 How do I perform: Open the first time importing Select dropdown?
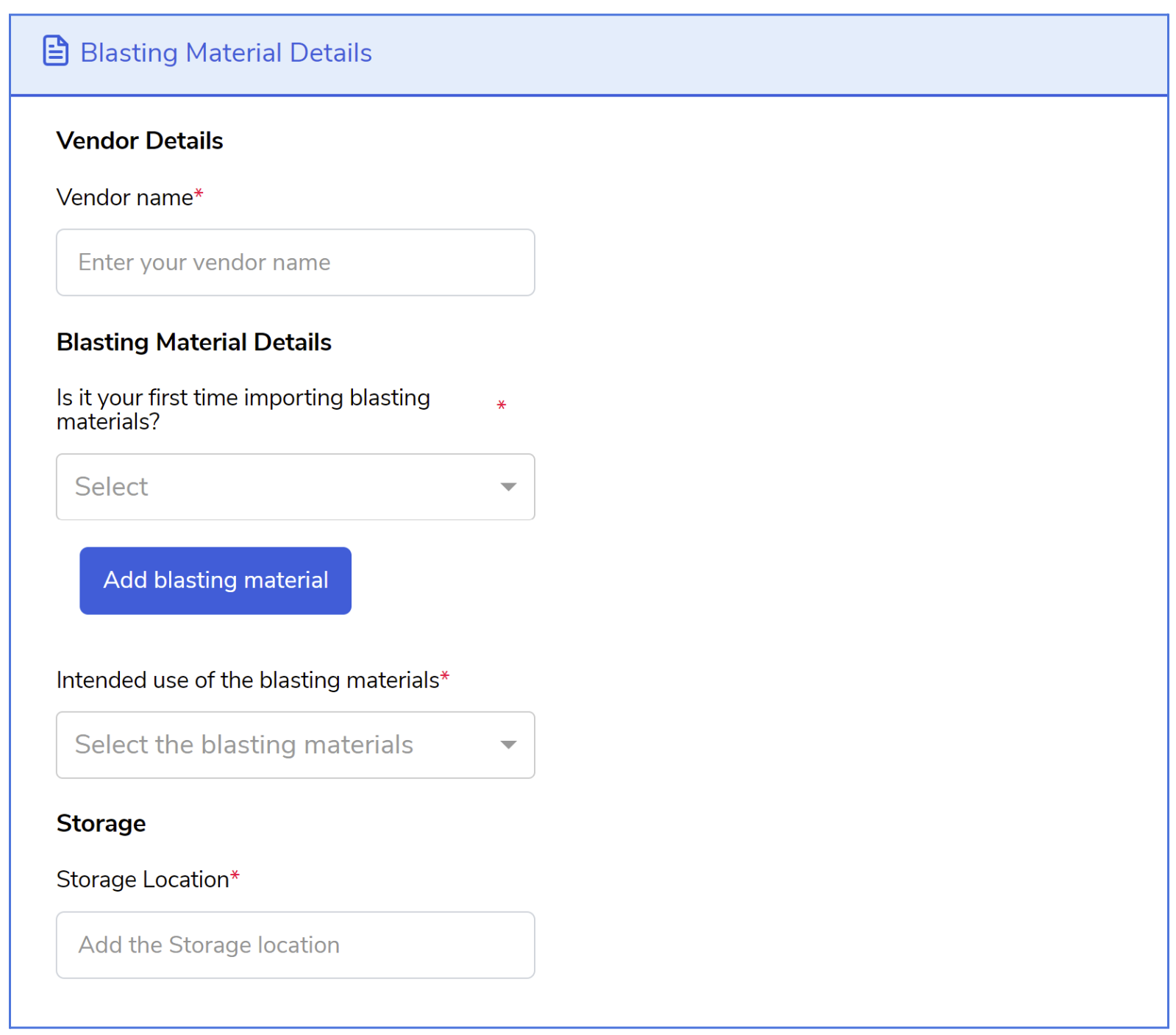pos(296,487)
